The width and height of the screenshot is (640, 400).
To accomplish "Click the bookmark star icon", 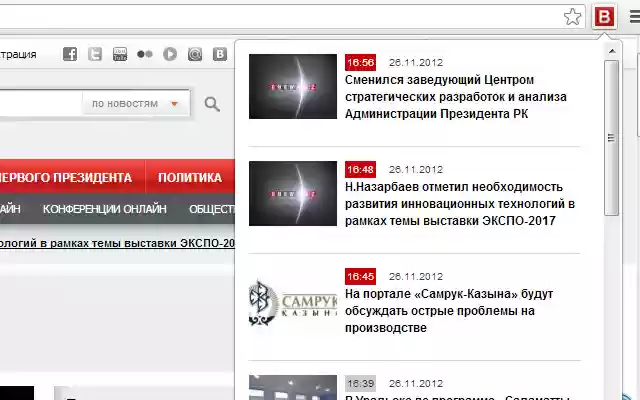I will coord(572,17).
